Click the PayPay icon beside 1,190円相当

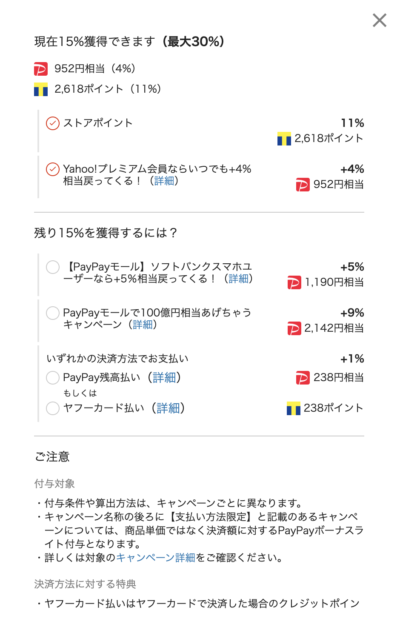tap(294, 283)
